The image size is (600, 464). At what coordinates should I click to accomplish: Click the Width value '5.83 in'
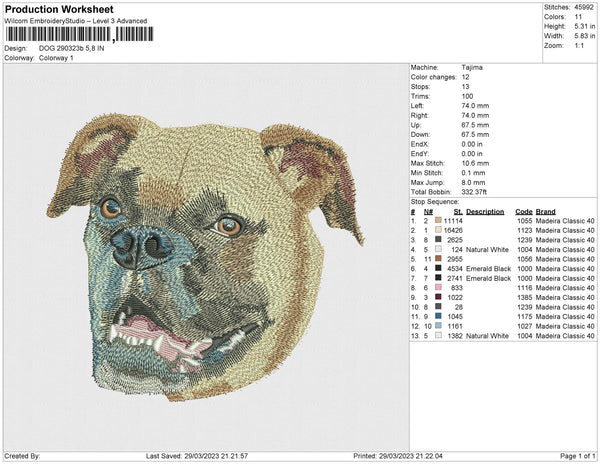click(x=585, y=36)
